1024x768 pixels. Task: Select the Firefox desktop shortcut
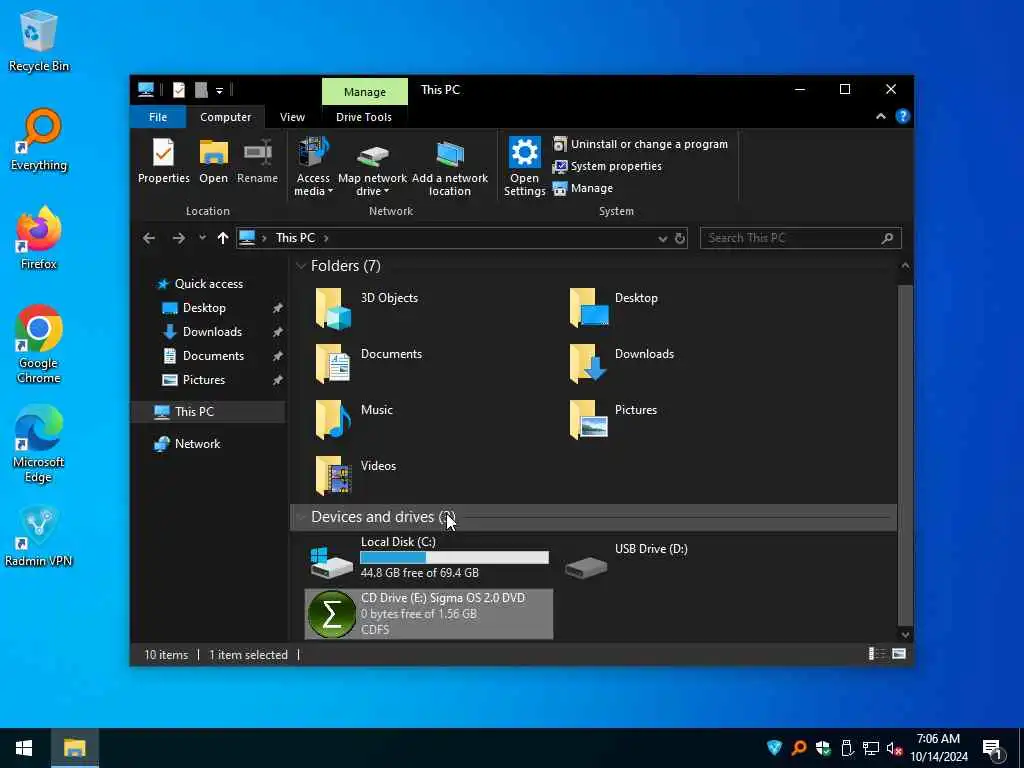click(x=39, y=238)
